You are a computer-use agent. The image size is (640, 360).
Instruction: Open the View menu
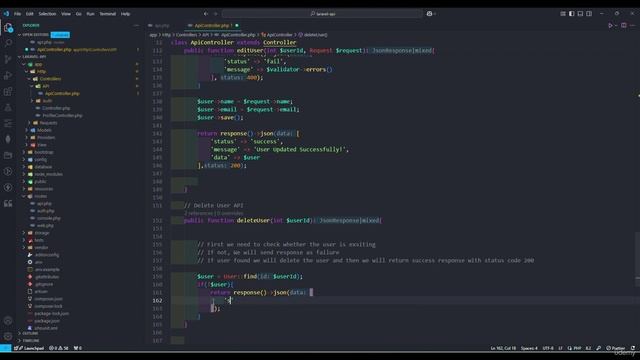coord(66,13)
